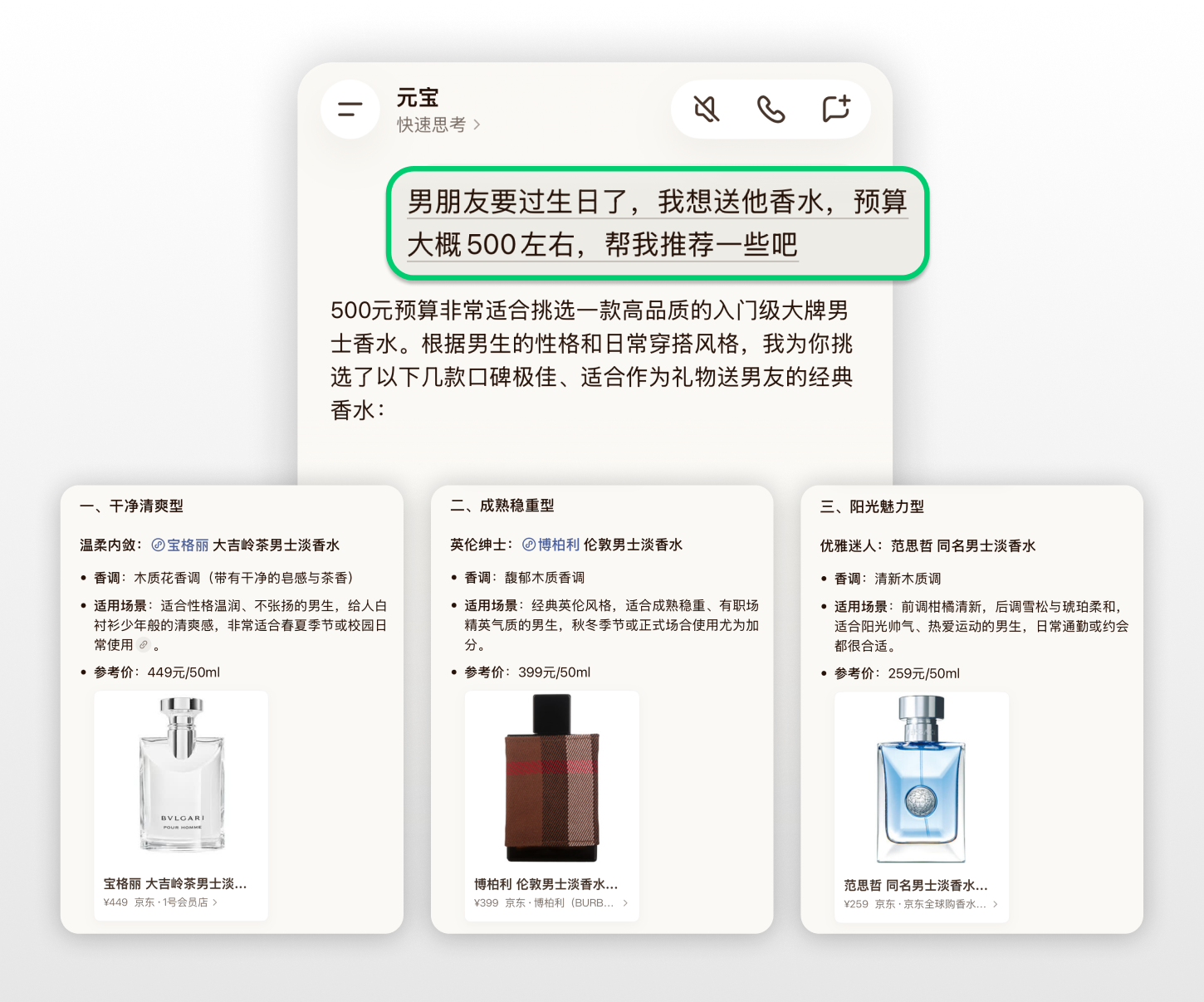
Task: Click 范思哲 同名男士淡香水 in the 优雅迷人 line
Action: (963, 546)
